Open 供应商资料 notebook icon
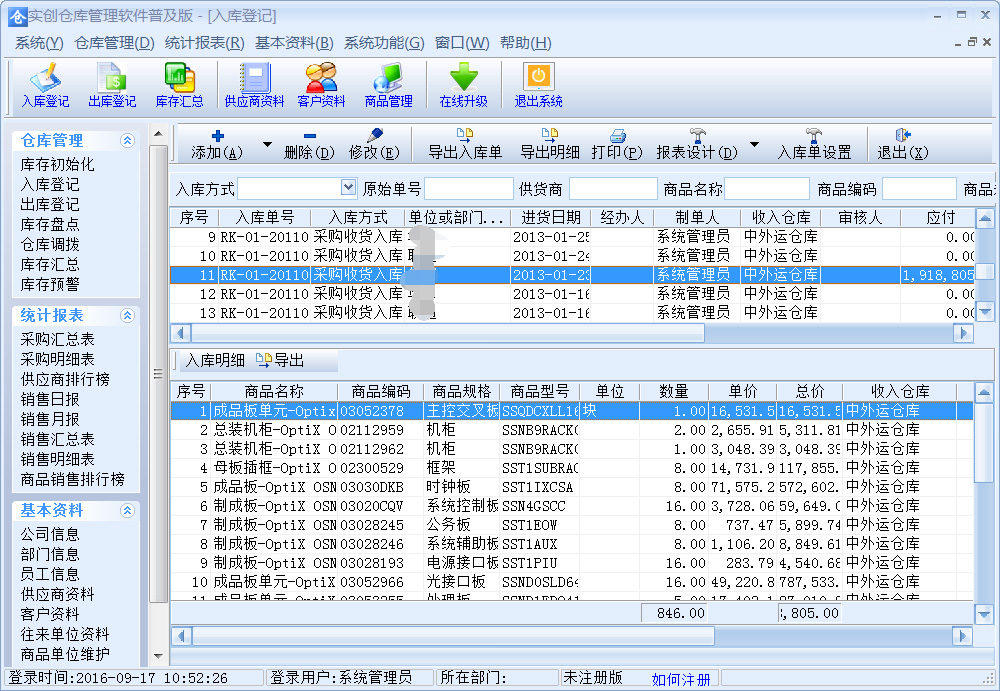The image size is (1000, 691). click(x=254, y=85)
